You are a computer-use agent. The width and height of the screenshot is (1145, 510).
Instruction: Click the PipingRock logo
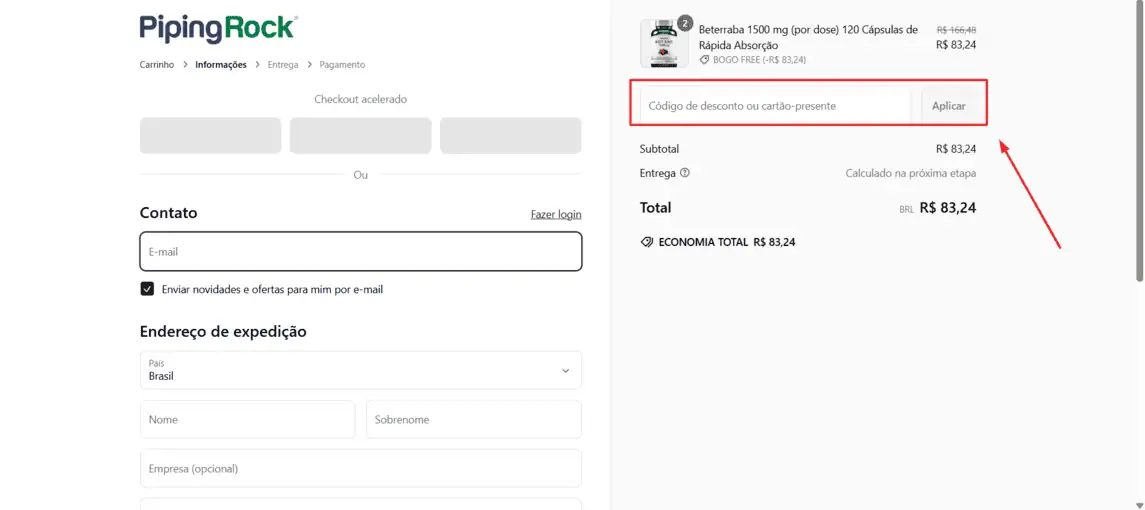tap(218, 28)
